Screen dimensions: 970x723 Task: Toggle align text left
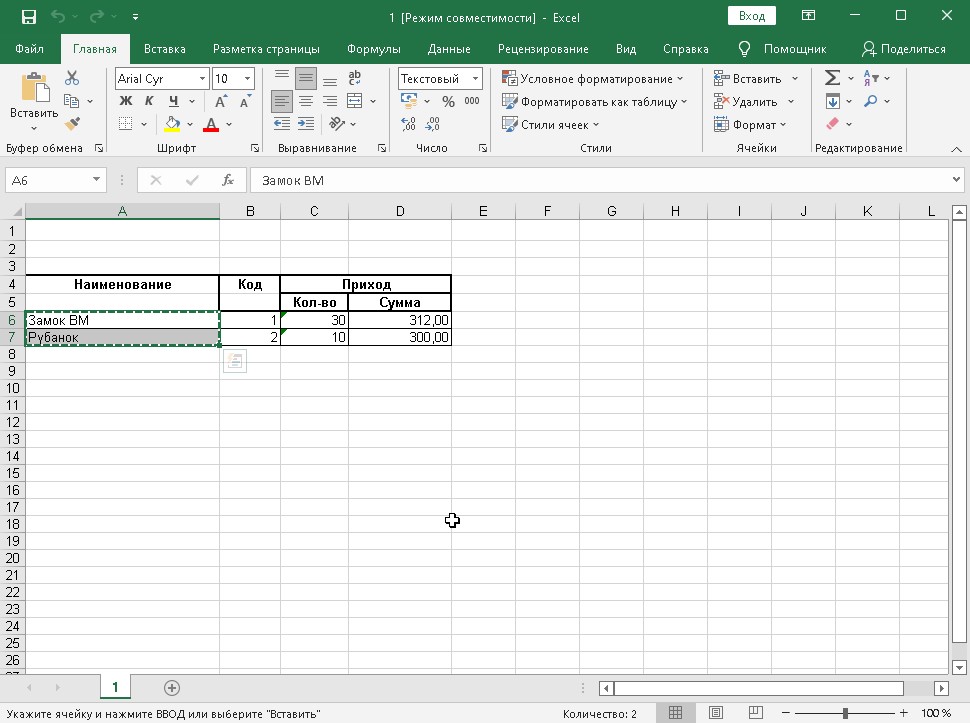[x=283, y=102]
